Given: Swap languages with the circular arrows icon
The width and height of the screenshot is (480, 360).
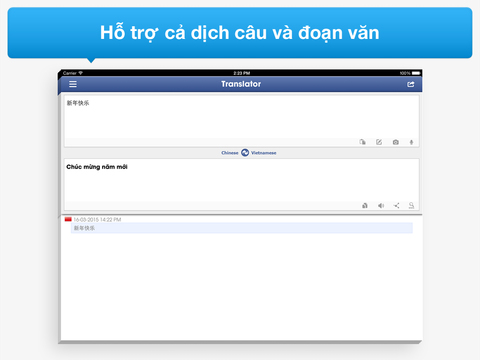Looking at the screenshot, I should (x=245, y=153).
